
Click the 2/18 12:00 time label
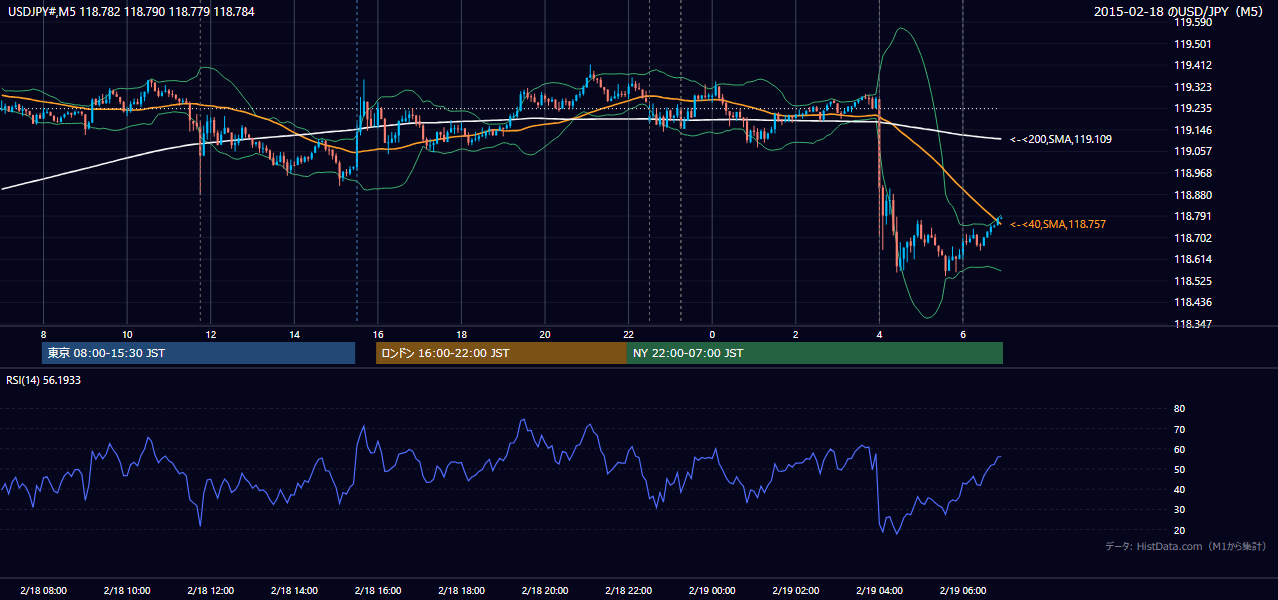point(210,591)
